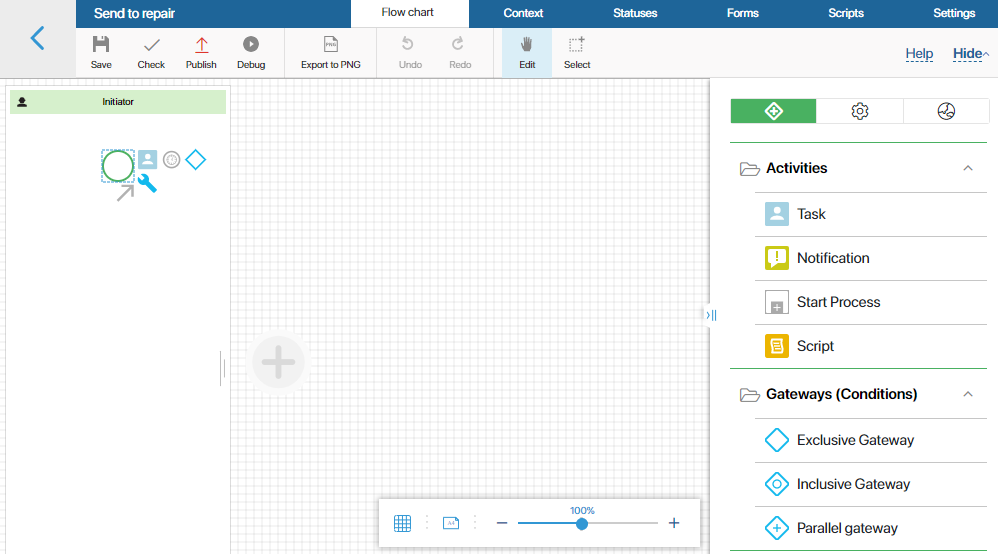Collapse the Activities section
Screen dimensions: 998x554
tap(967, 168)
